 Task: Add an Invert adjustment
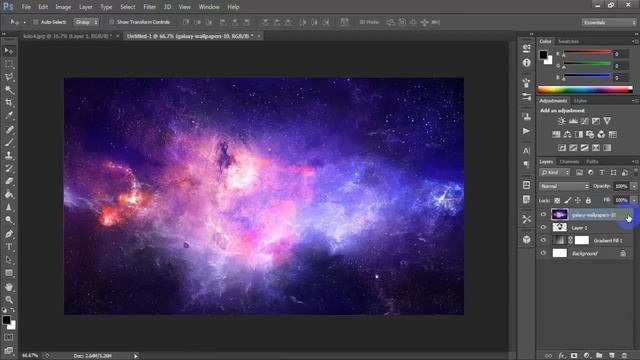pyautogui.click(x=562, y=148)
